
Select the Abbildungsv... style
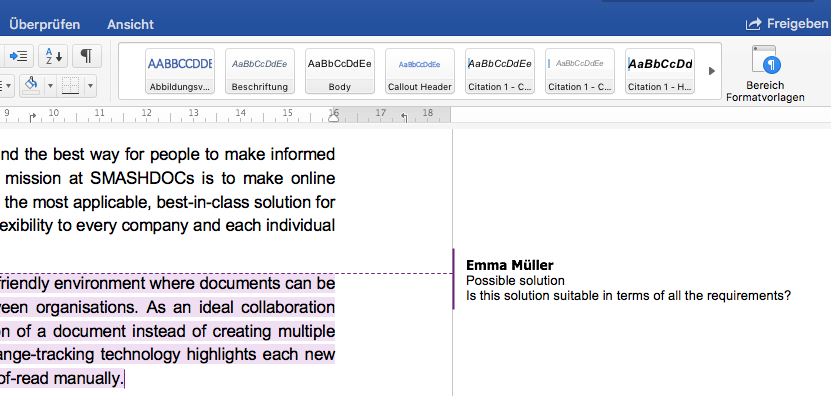point(180,71)
